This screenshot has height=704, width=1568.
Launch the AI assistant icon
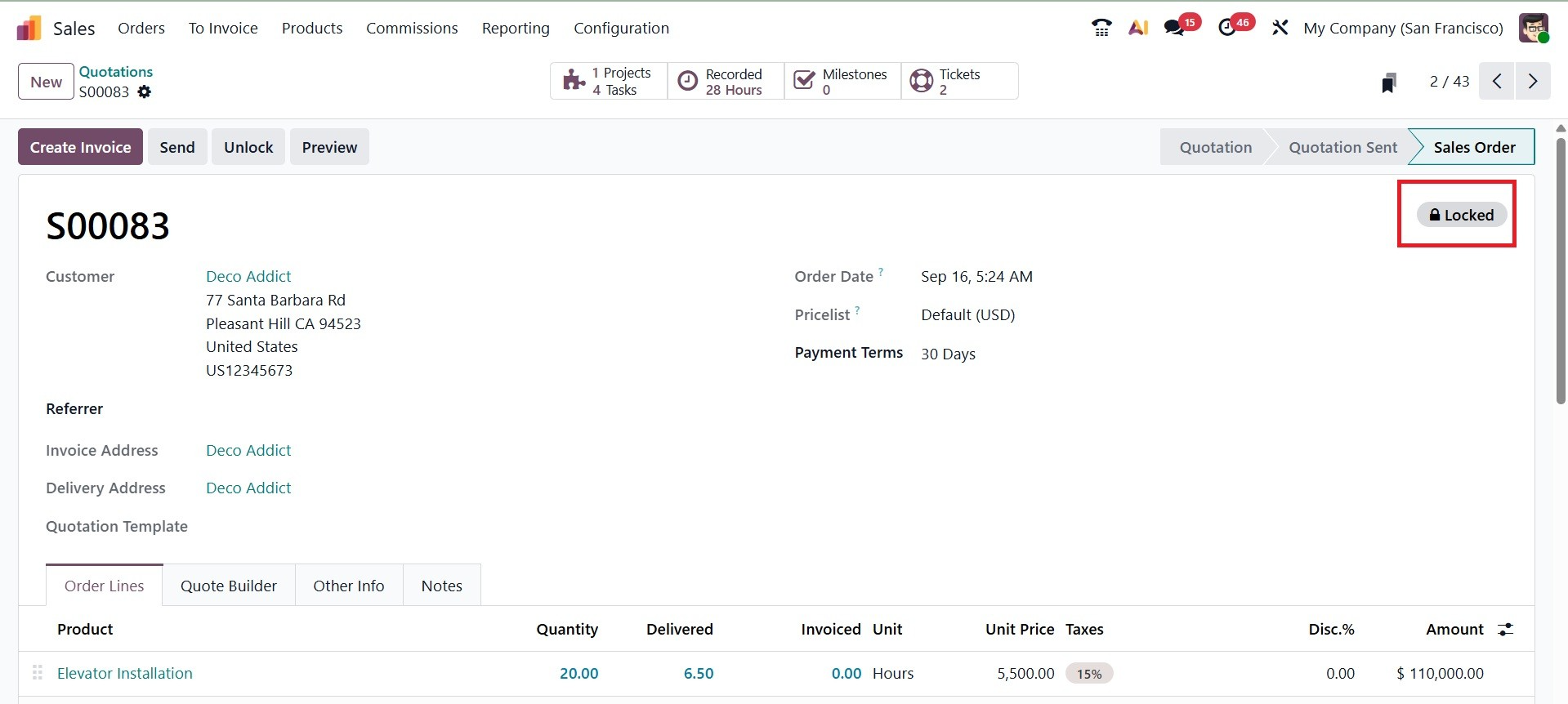pyautogui.click(x=1138, y=28)
